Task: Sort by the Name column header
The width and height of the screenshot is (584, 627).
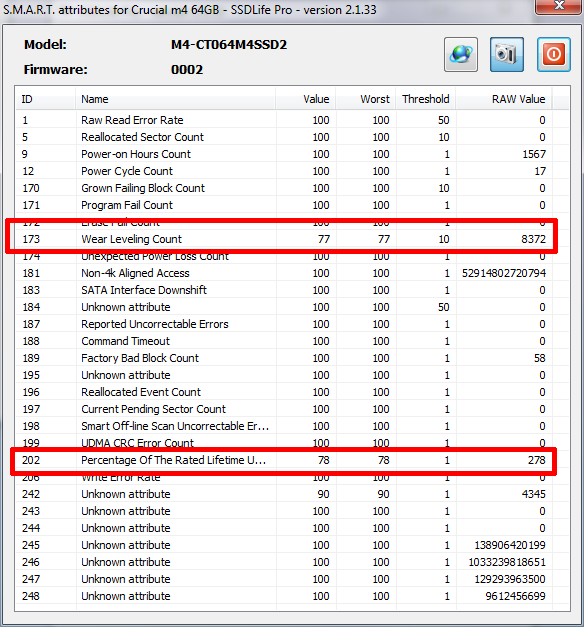Action: click(x=175, y=99)
